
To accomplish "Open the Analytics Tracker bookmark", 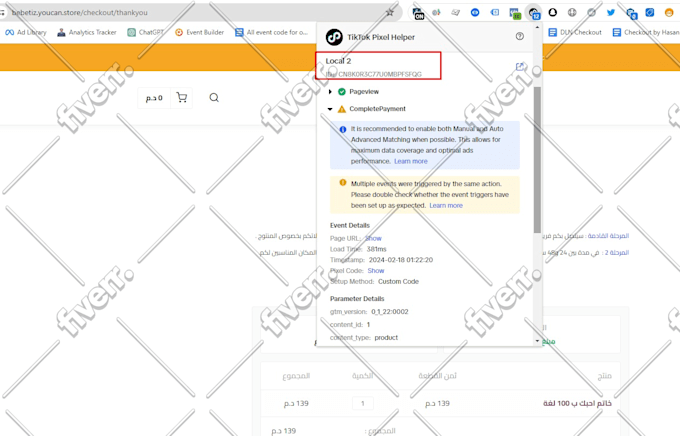I will 87,33.
